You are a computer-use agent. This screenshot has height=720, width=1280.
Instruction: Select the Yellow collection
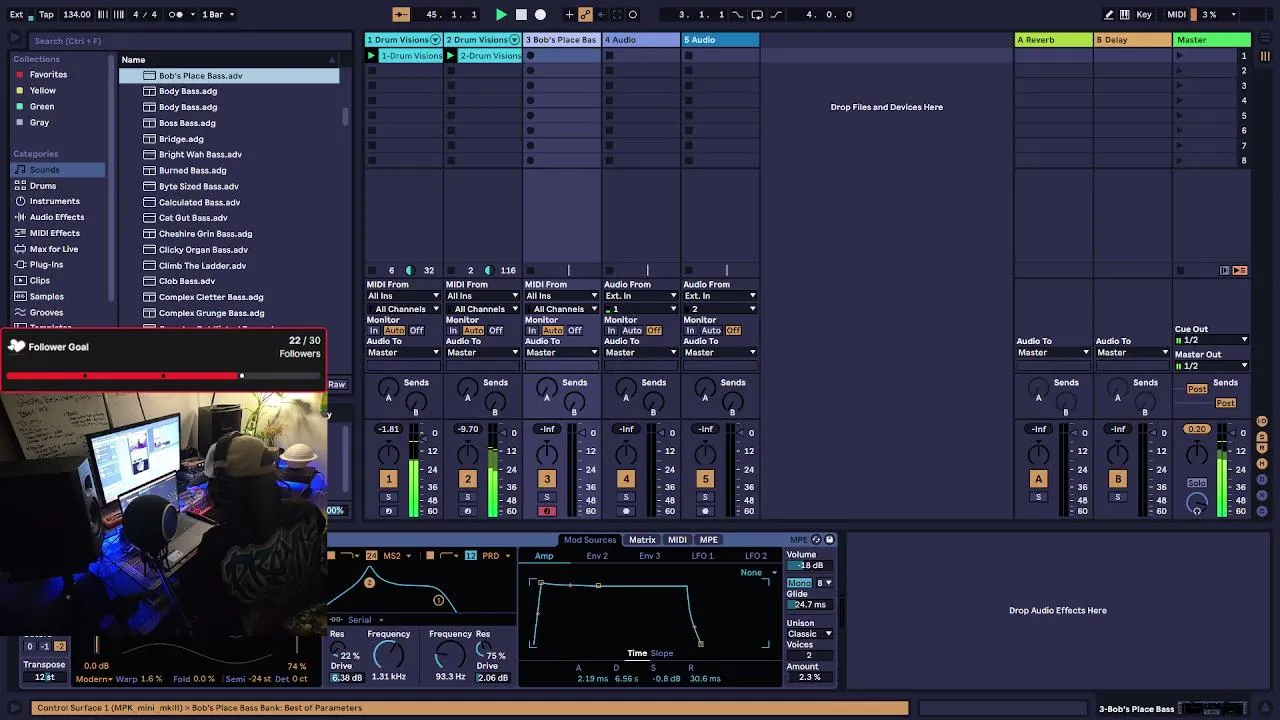pyautogui.click(x=42, y=90)
